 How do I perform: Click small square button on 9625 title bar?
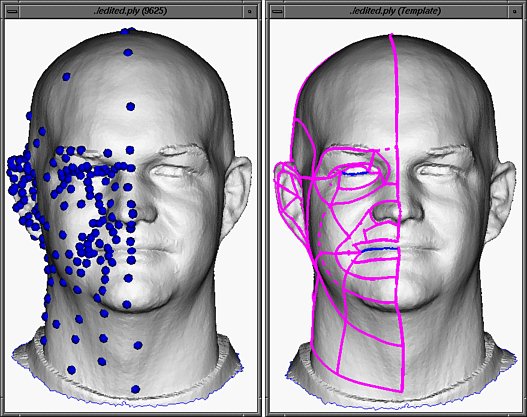249,11
